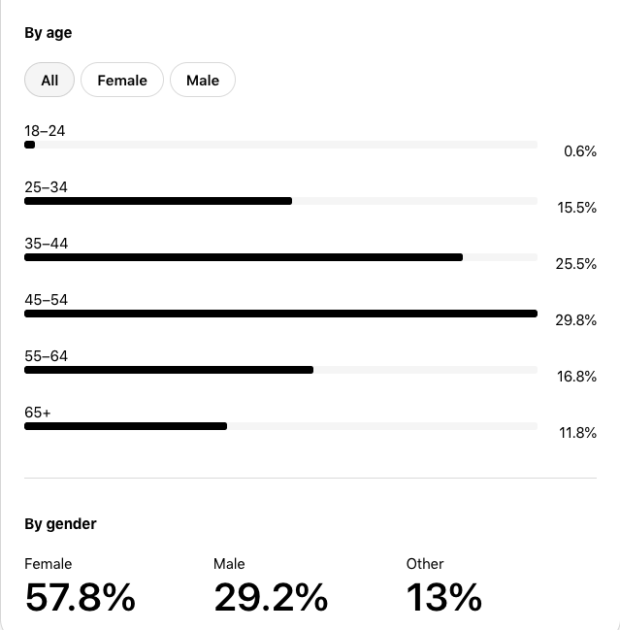This screenshot has height=630, width=620.
Task: Click the By gender heading
Action: click(60, 523)
